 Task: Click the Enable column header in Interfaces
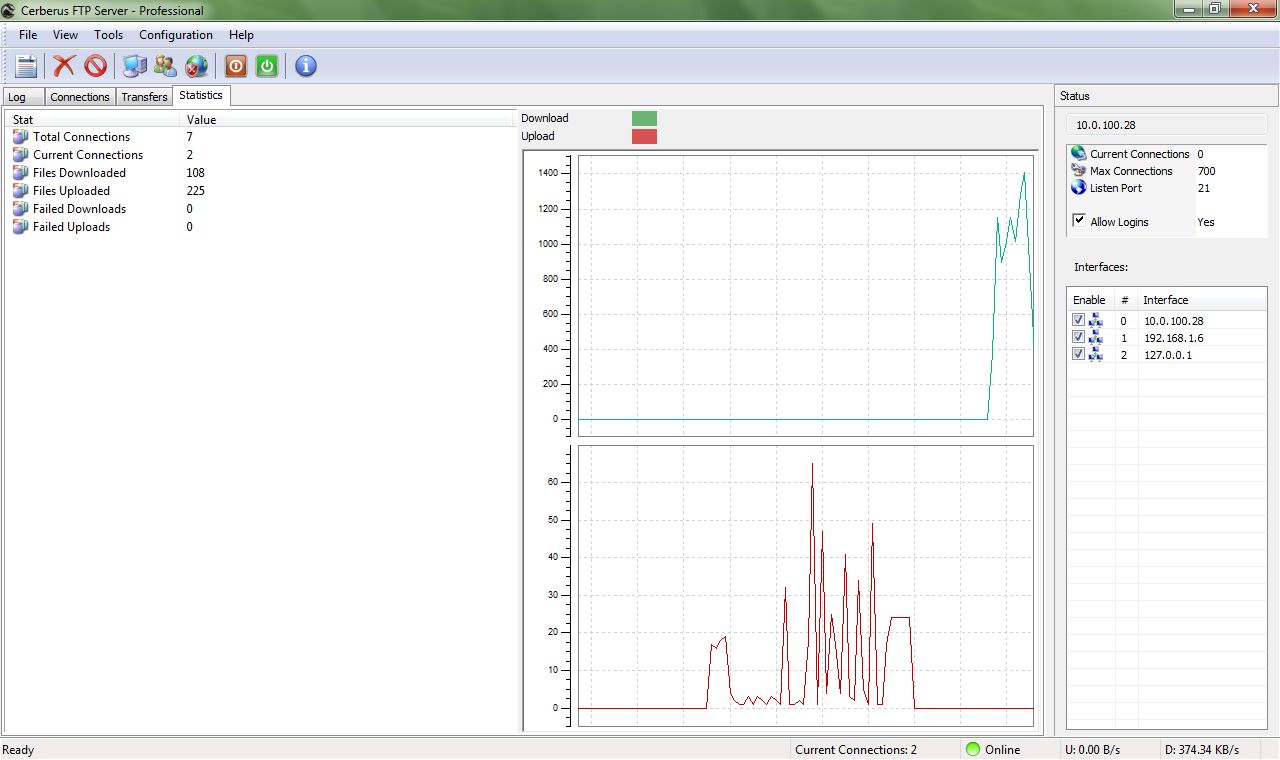click(1091, 300)
